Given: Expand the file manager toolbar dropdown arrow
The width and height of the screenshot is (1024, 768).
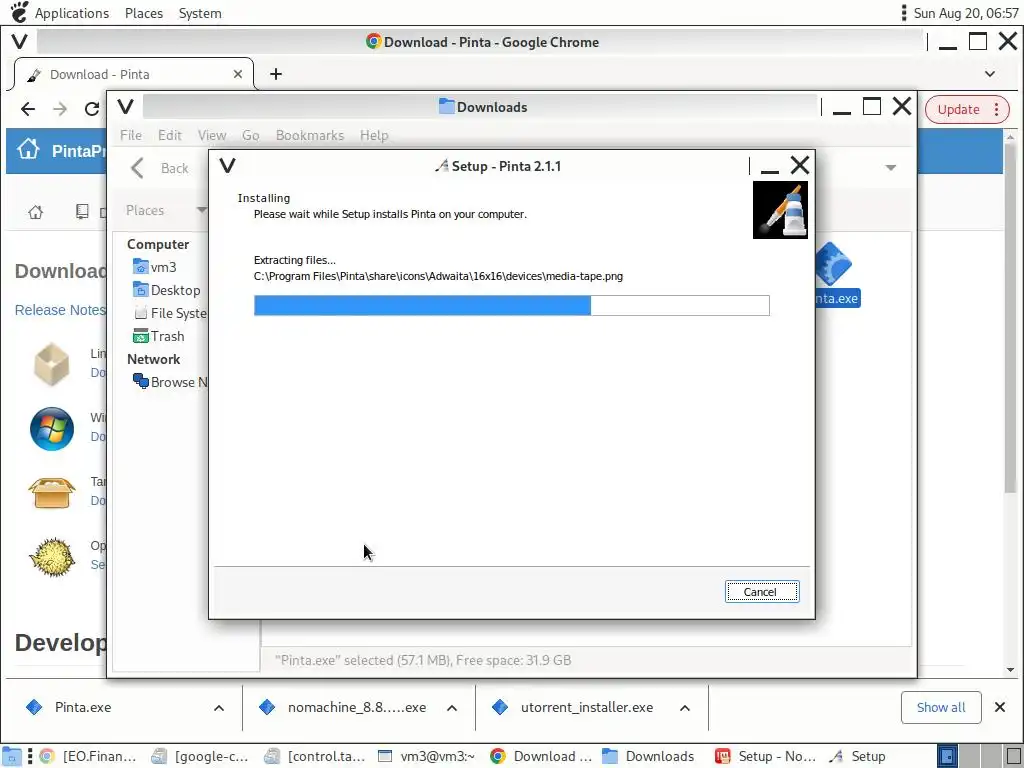Looking at the screenshot, I should [891, 168].
